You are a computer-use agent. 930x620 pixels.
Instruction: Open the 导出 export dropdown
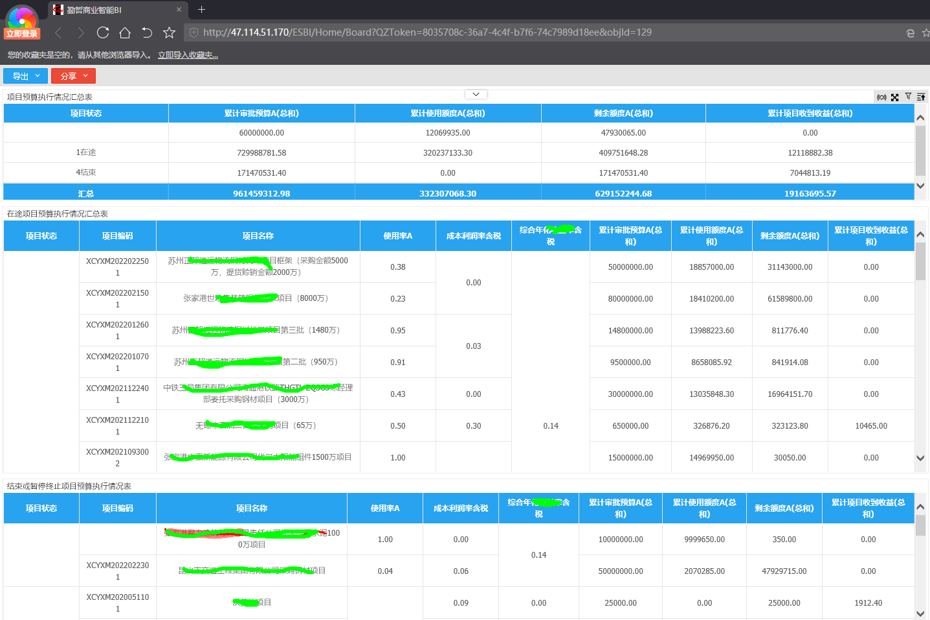[25, 76]
